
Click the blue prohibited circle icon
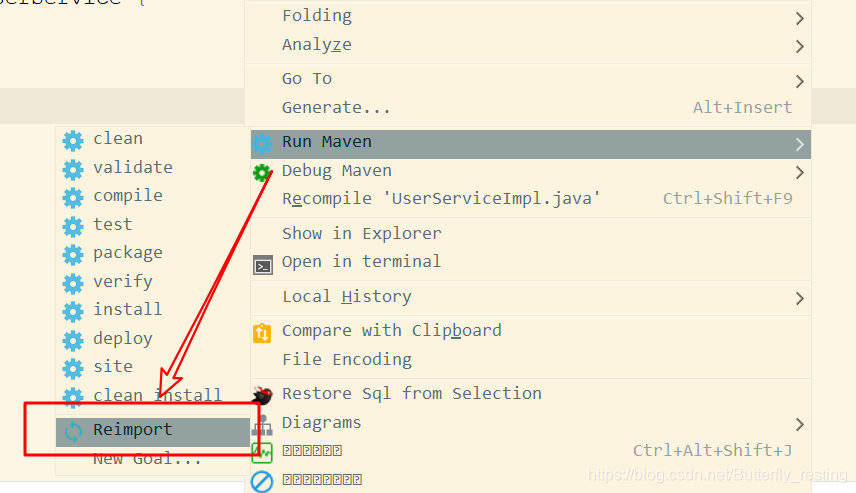point(262,482)
